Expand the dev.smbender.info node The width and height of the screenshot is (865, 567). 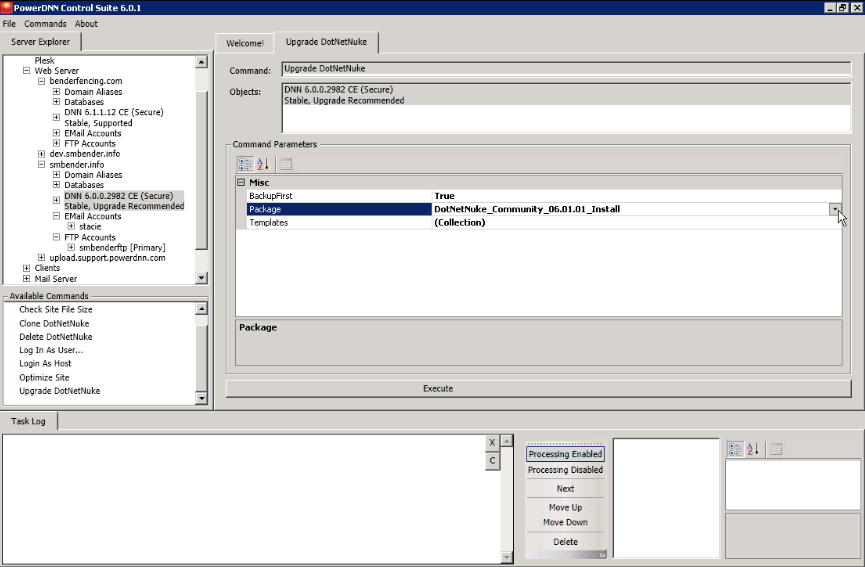41,154
